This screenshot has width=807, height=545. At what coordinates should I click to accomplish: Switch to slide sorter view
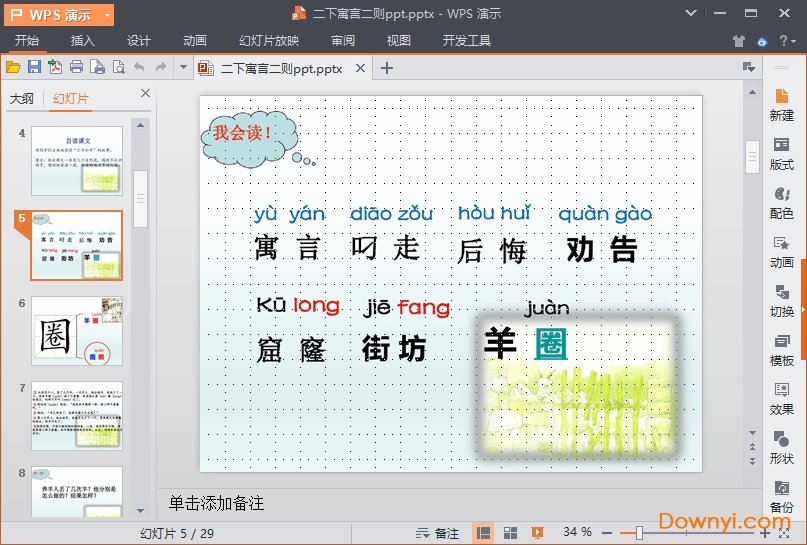point(510,533)
